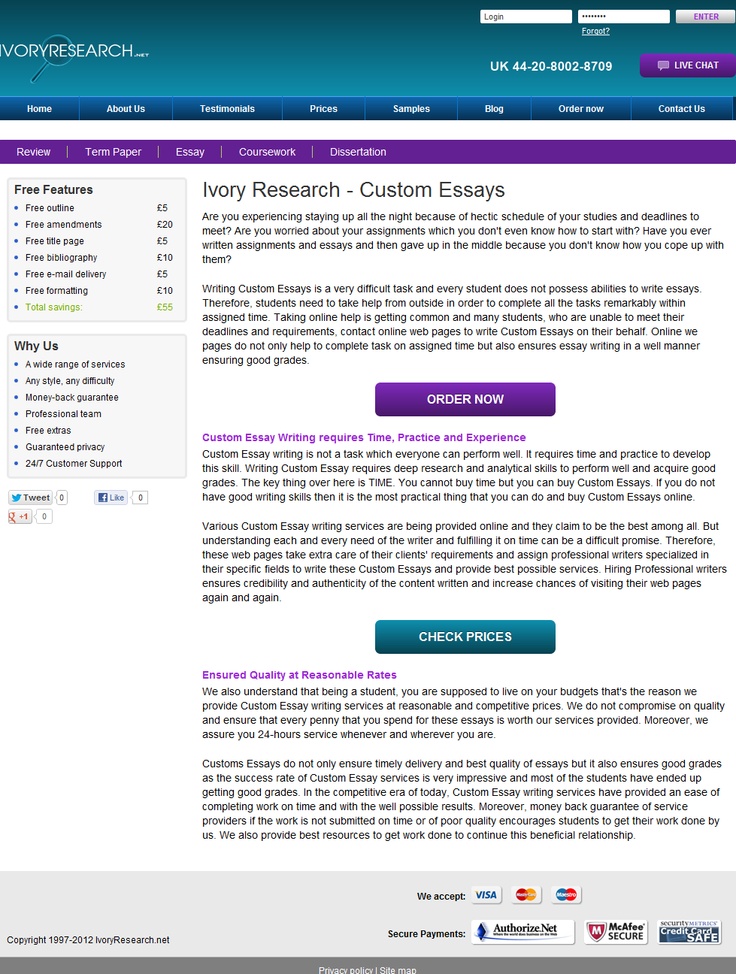Open the Forgot? password link

[596, 31]
